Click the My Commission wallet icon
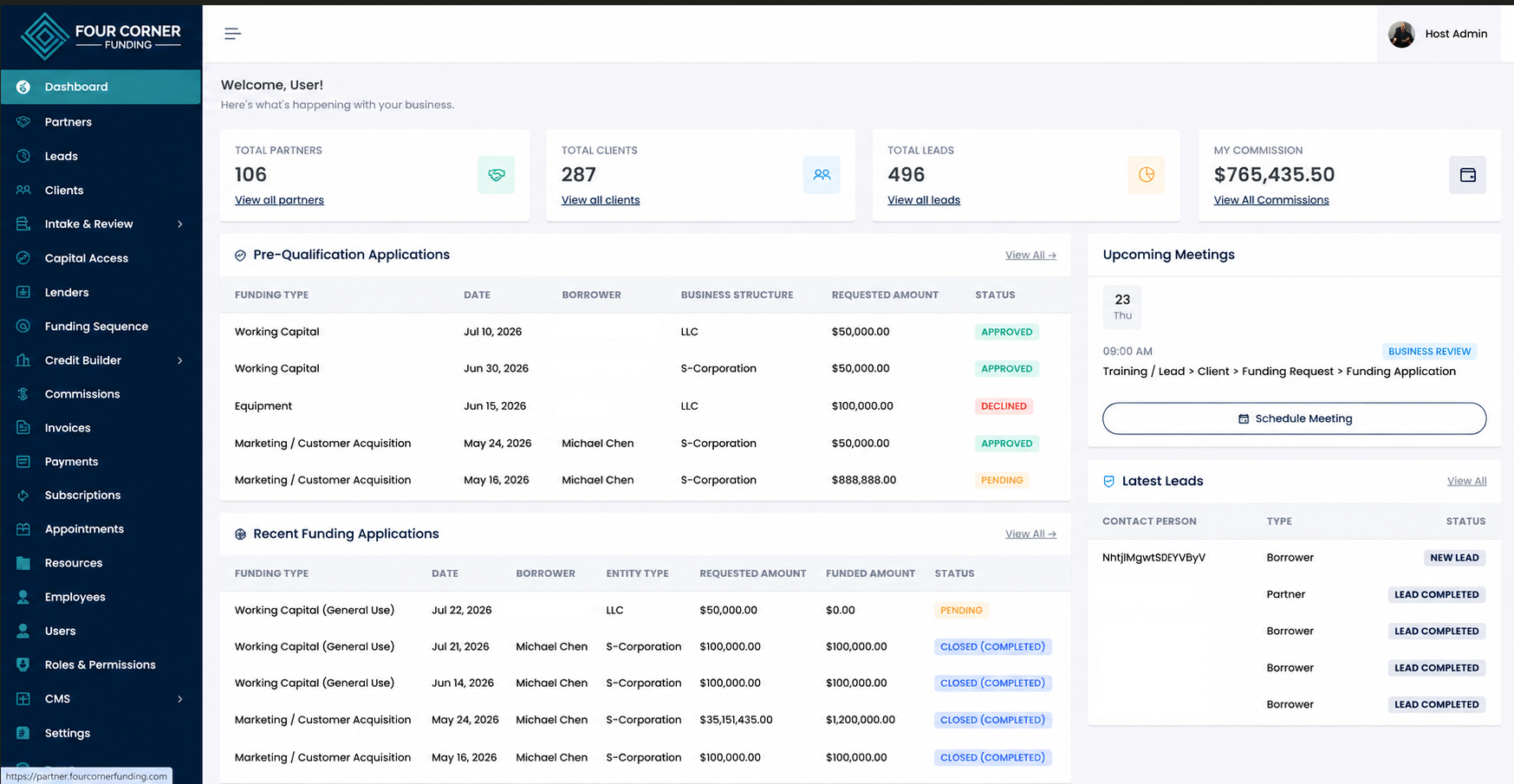Viewport: 1514px width, 784px height. click(x=1467, y=175)
